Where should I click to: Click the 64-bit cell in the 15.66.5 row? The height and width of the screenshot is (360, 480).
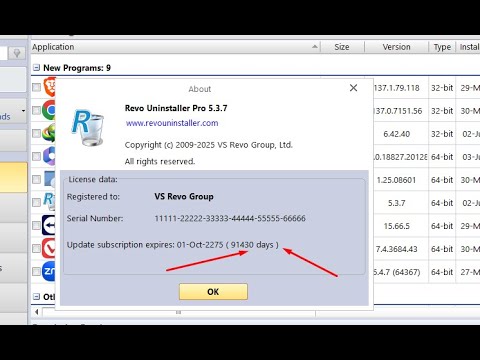(x=442, y=226)
